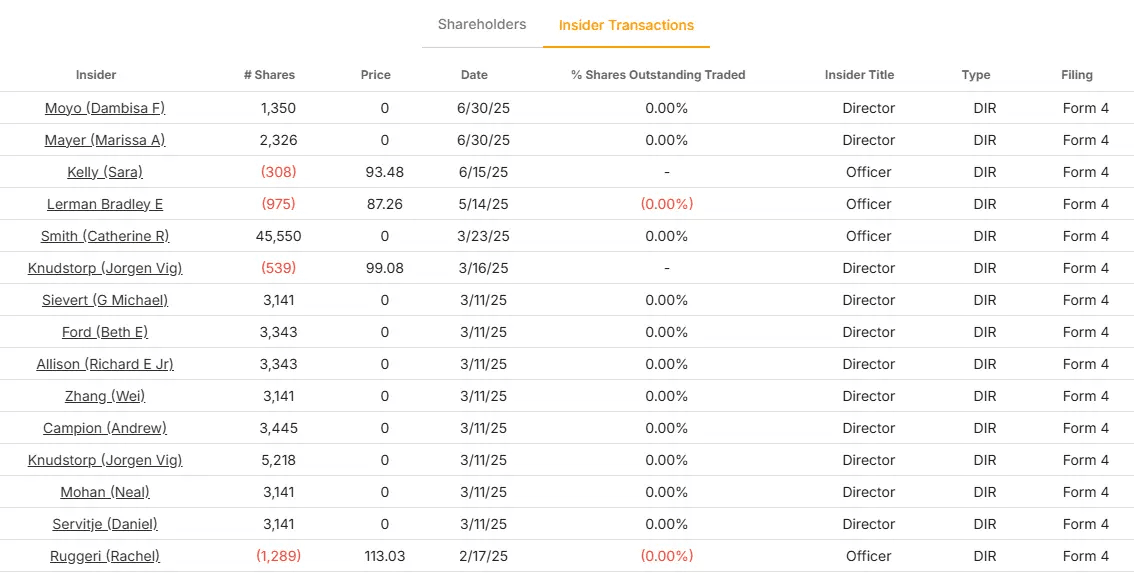The height and width of the screenshot is (573, 1134).
Task: Open Mohan (Neal) insider link
Action: click(105, 492)
